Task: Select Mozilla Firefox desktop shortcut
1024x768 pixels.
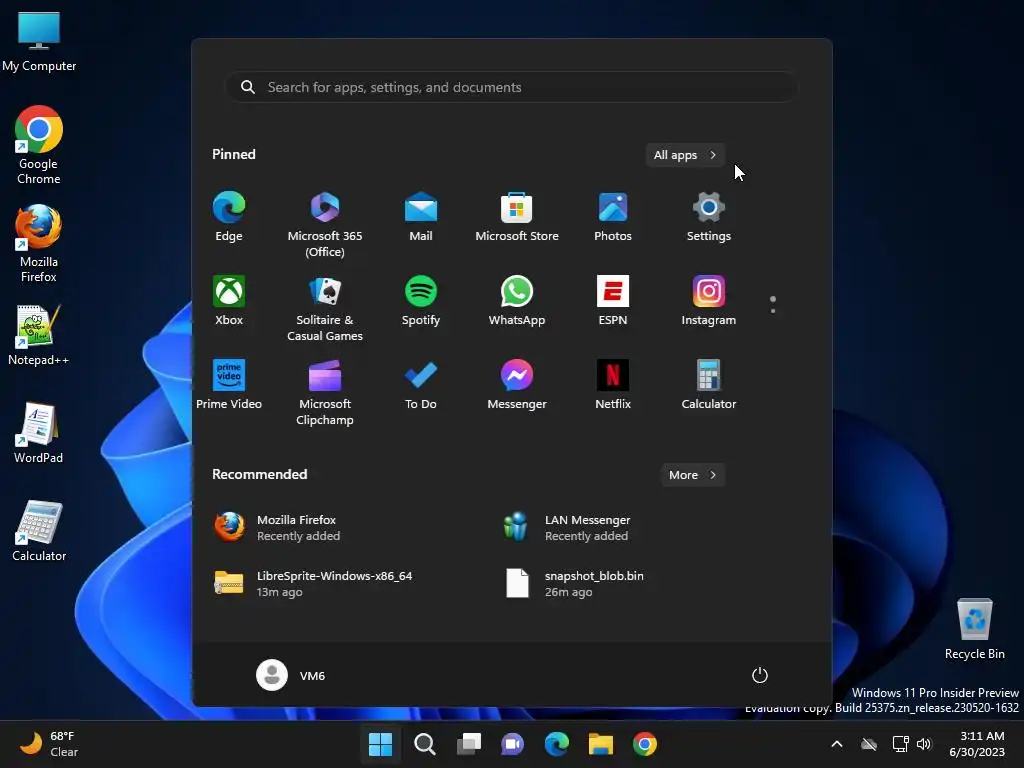Action: click(x=39, y=243)
